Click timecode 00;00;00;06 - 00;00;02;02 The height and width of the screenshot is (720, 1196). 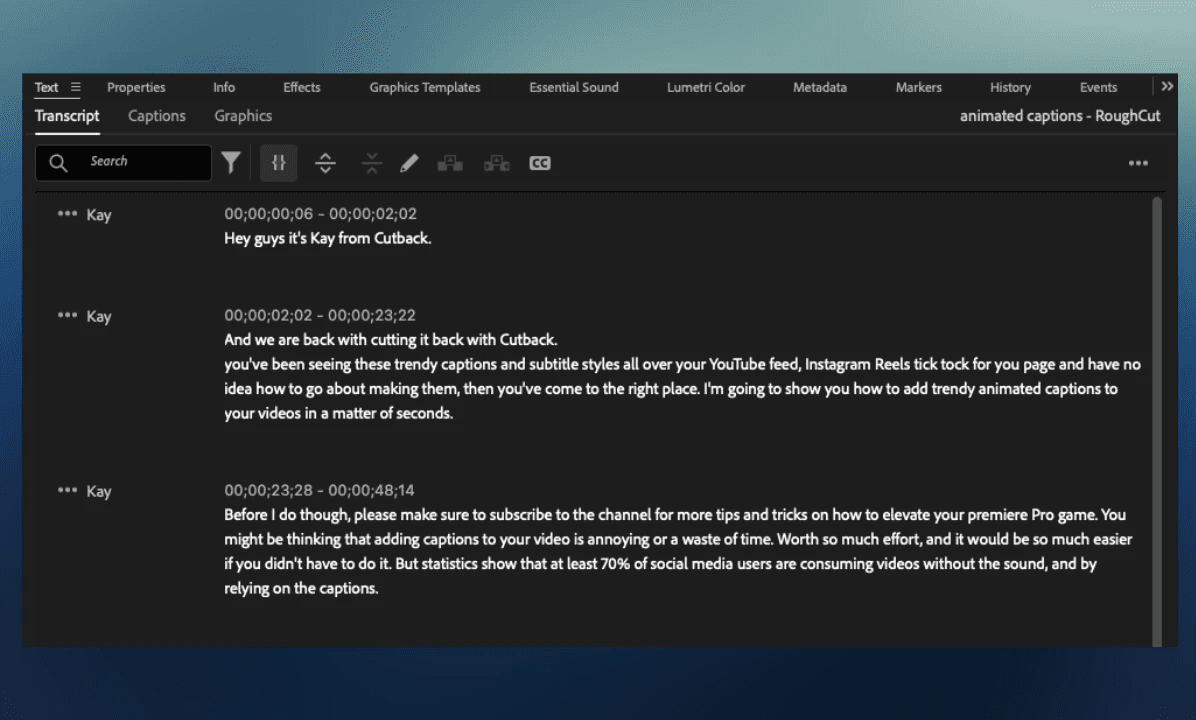click(320, 214)
